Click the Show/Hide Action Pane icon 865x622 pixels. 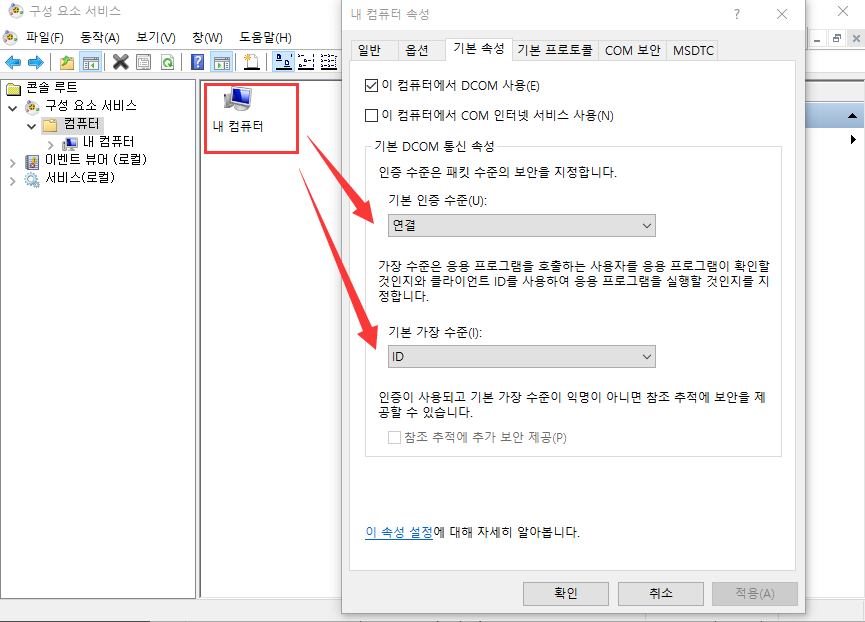click(224, 62)
